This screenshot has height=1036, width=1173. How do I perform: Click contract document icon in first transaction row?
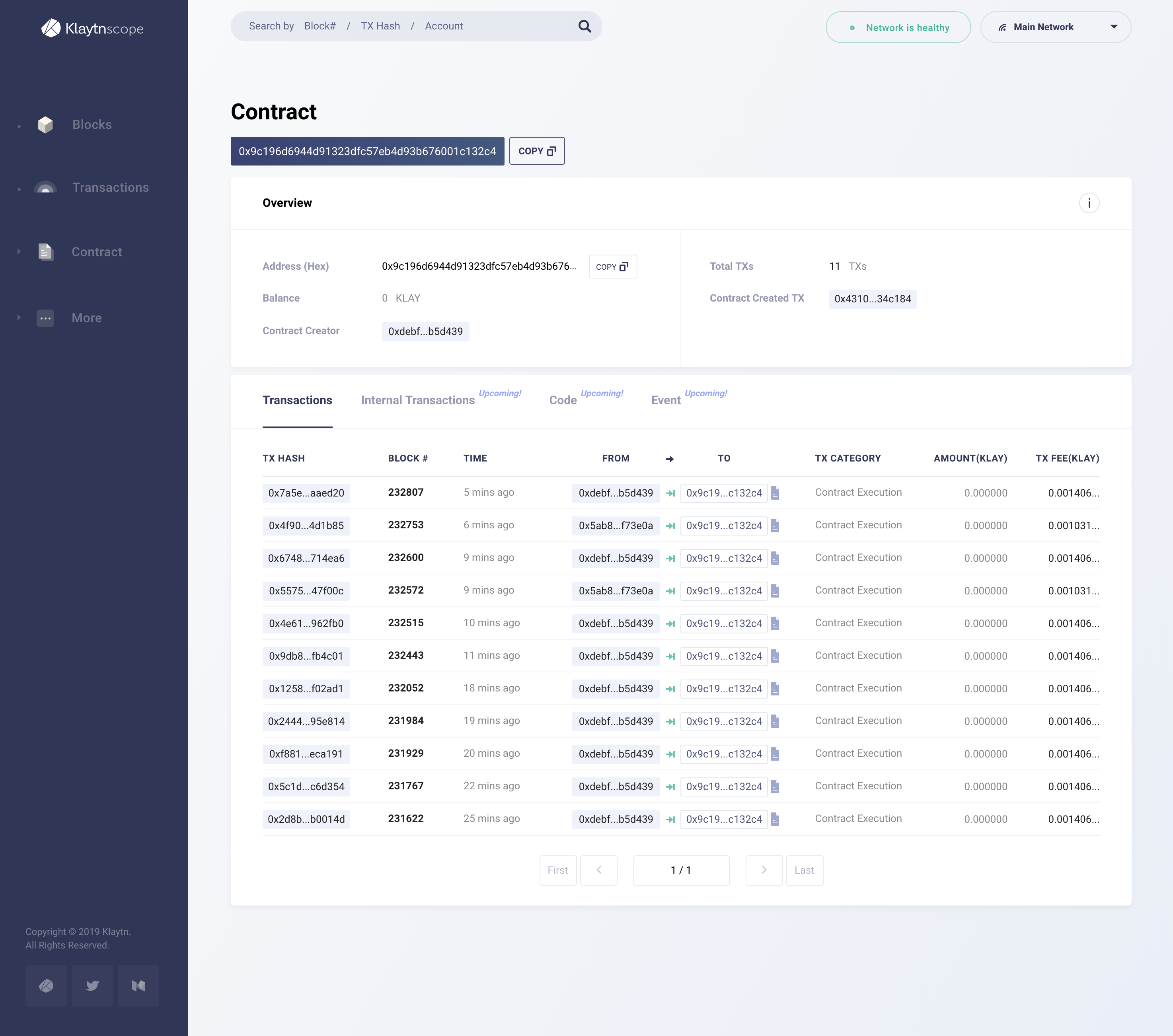(775, 493)
